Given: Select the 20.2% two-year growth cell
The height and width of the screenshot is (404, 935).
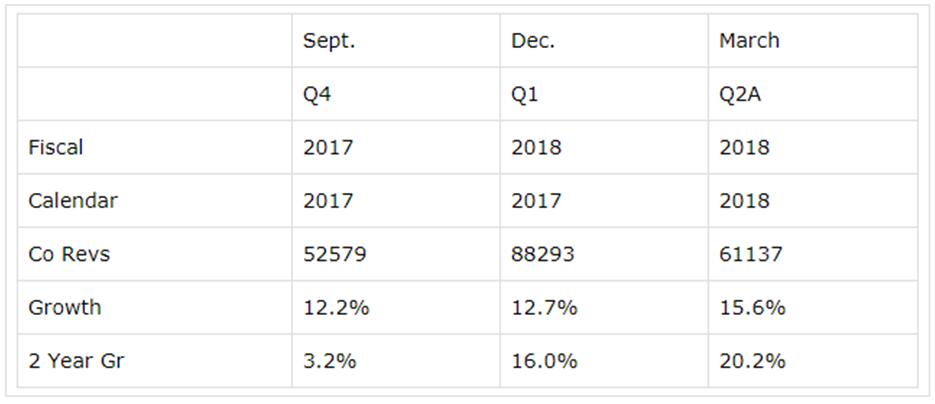Looking at the screenshot, I should pyautogui.click(x=752, y=360).
